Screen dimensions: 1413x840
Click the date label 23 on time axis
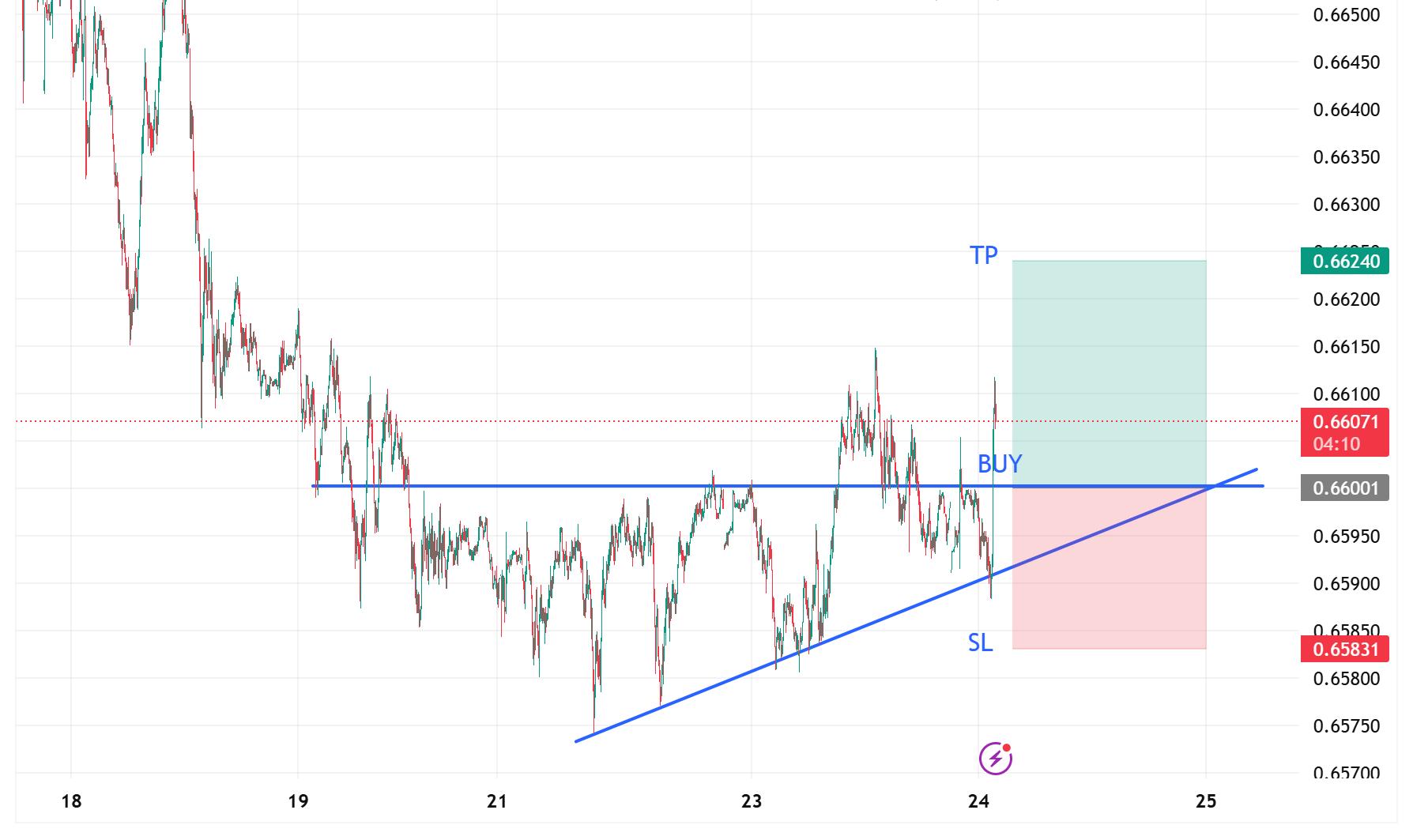click(x=752, y=801)
